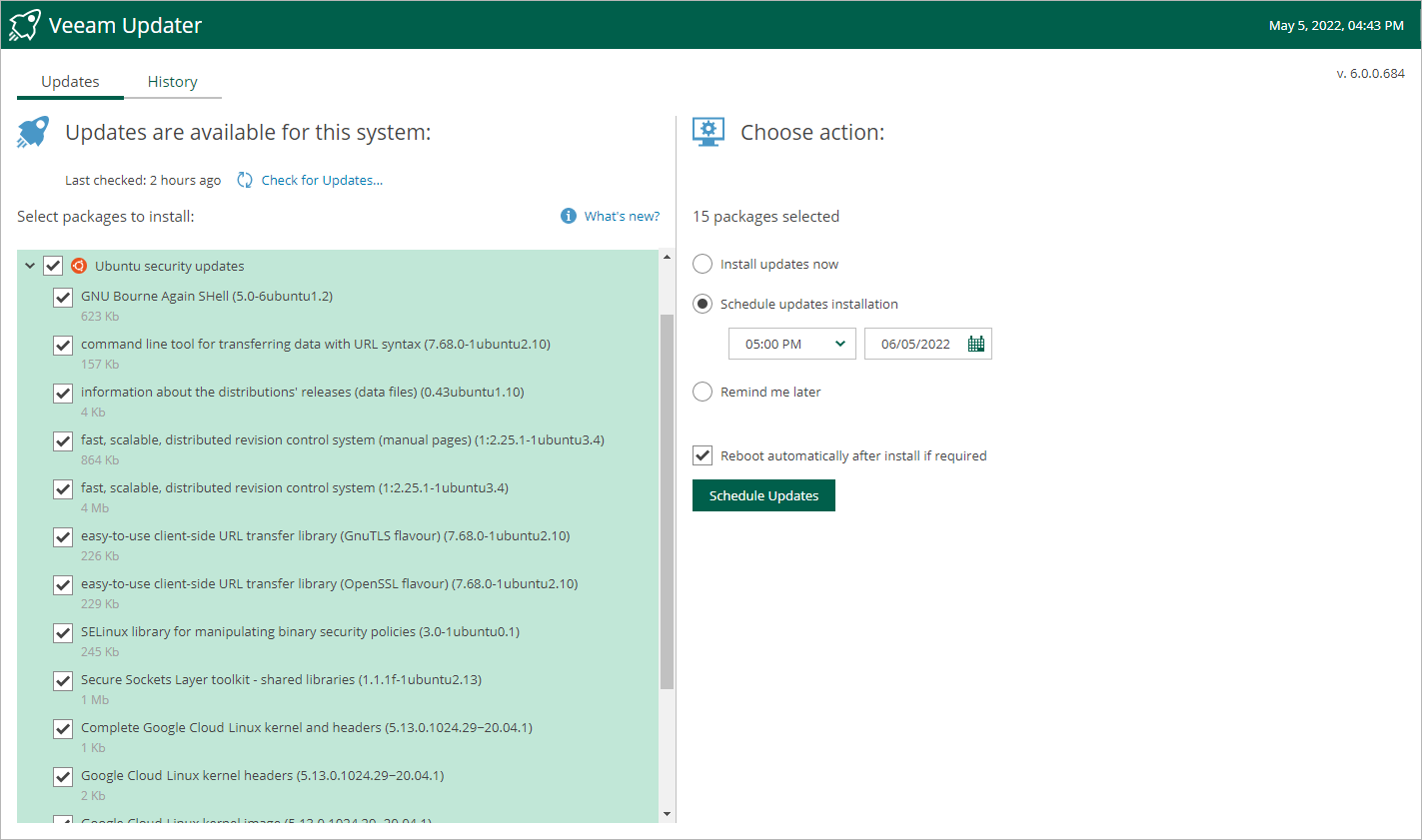Click the monitor gear icon by Choose action

pos(709,132)
